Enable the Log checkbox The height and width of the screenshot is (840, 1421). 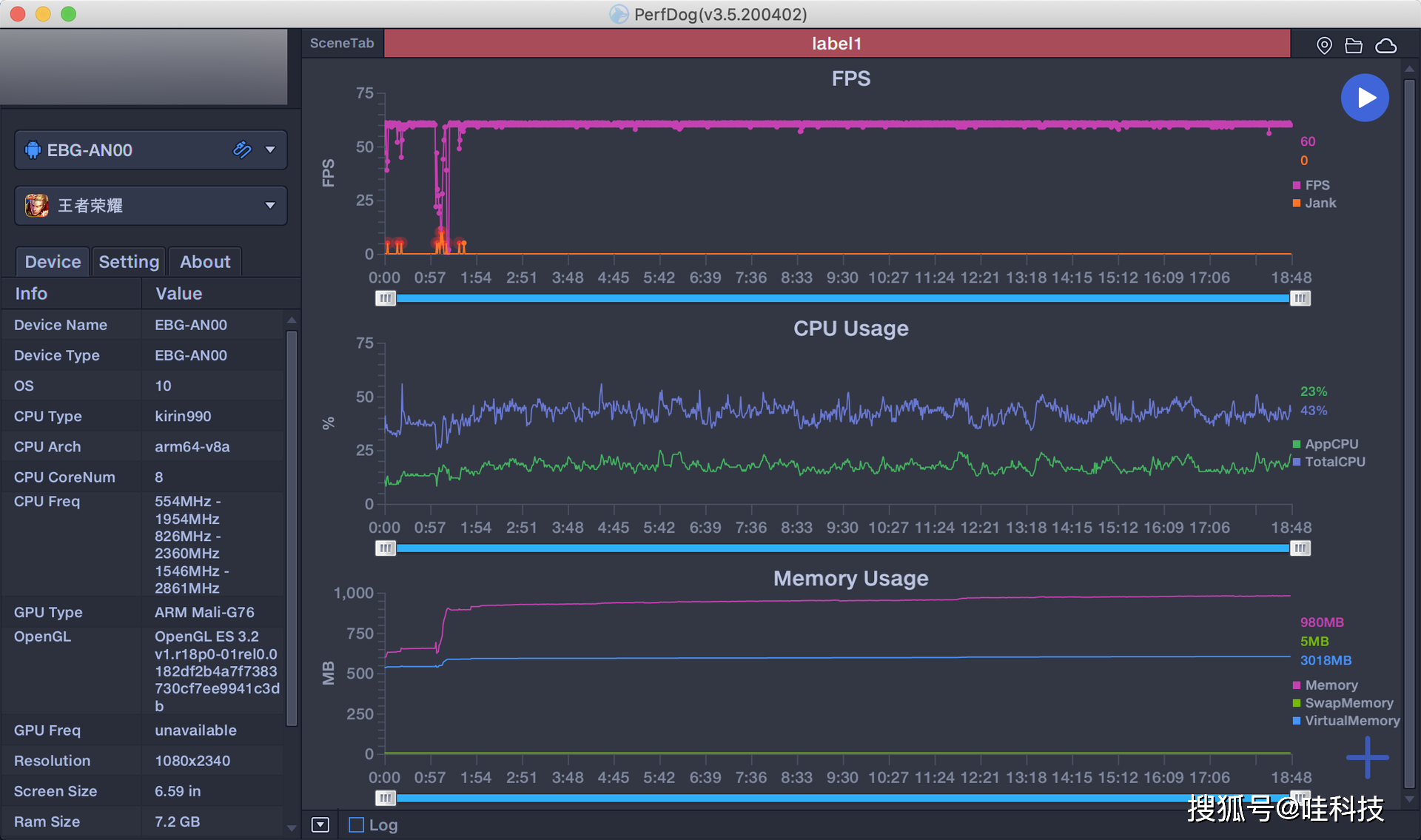pos(357,824)
